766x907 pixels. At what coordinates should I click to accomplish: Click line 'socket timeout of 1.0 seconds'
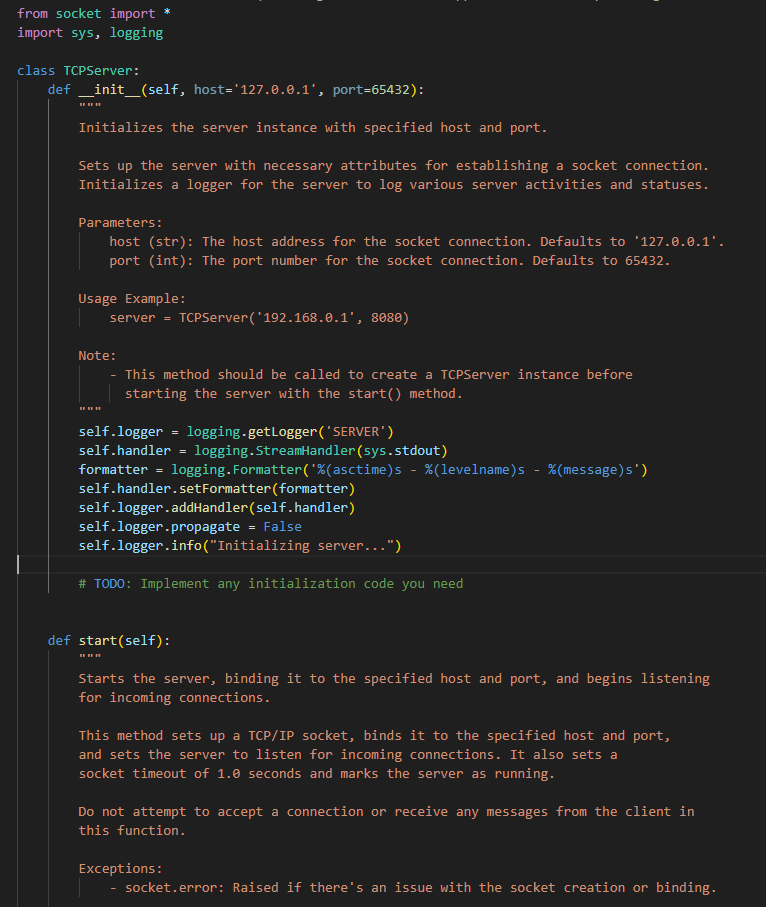tap(316, 774)
